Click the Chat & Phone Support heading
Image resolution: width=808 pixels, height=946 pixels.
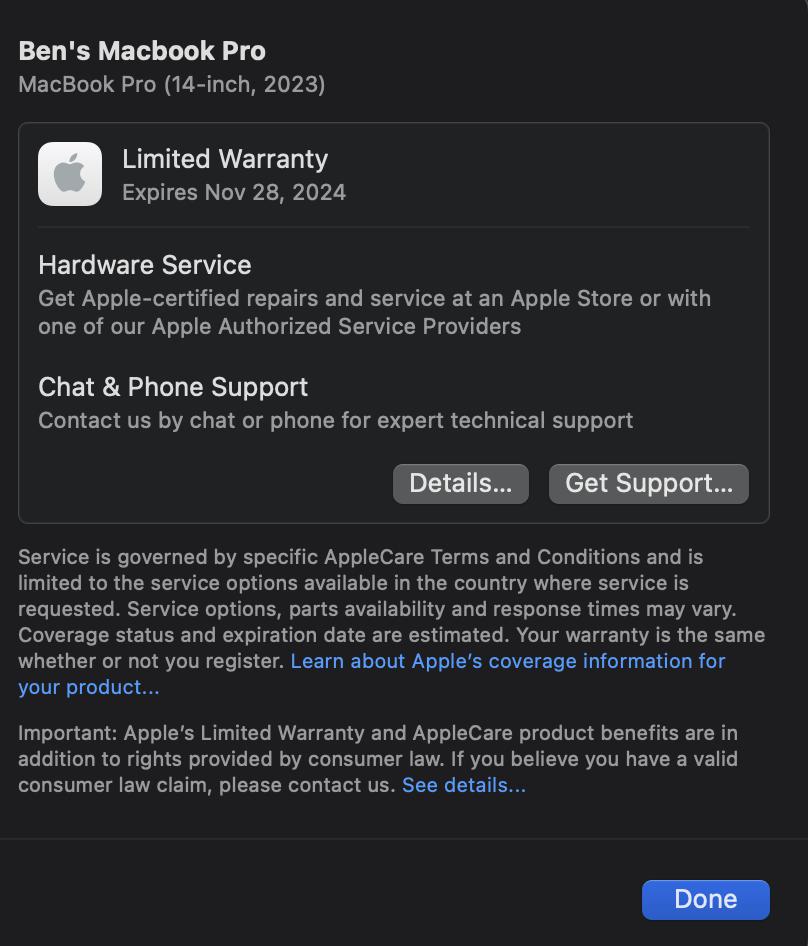(x=173, y=387)
